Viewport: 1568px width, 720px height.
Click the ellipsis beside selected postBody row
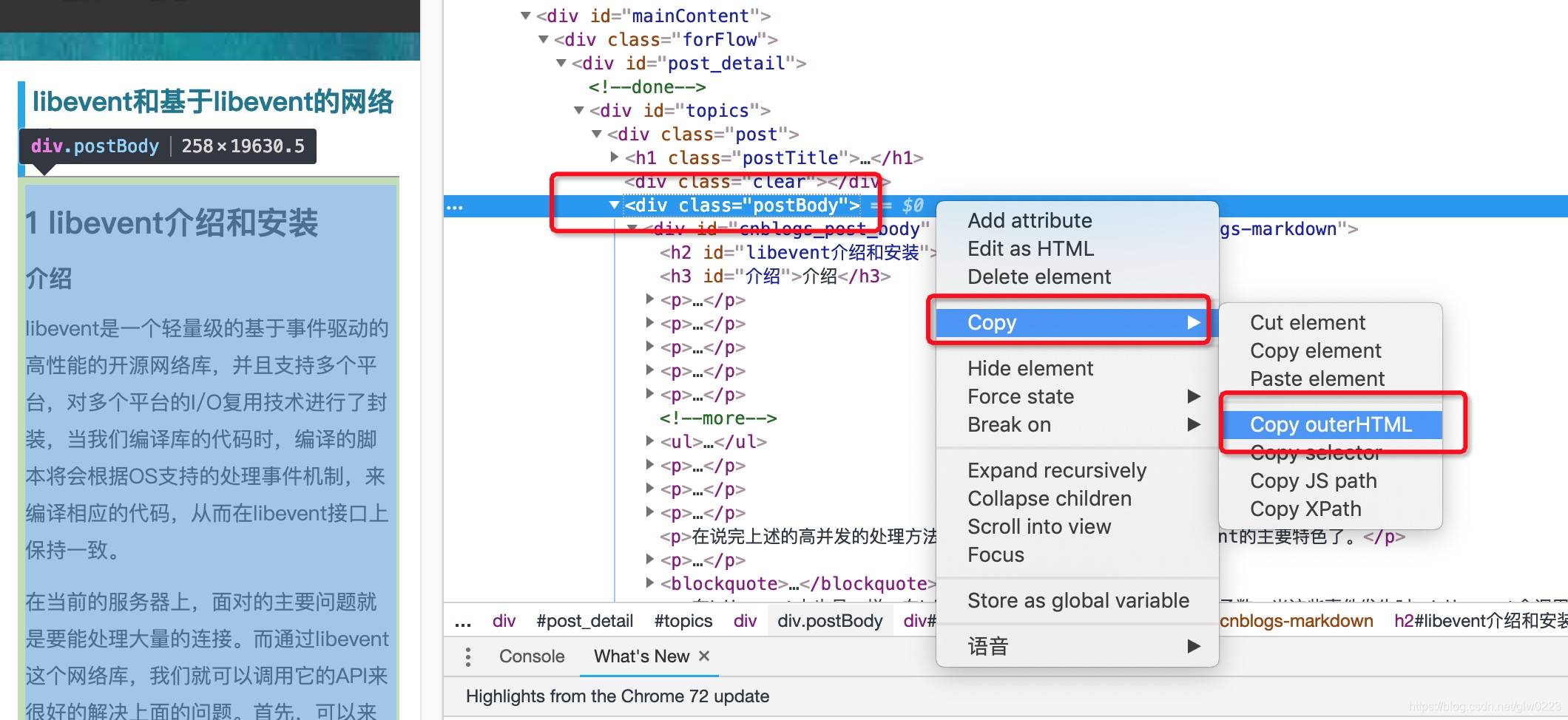tap(455, 207)
